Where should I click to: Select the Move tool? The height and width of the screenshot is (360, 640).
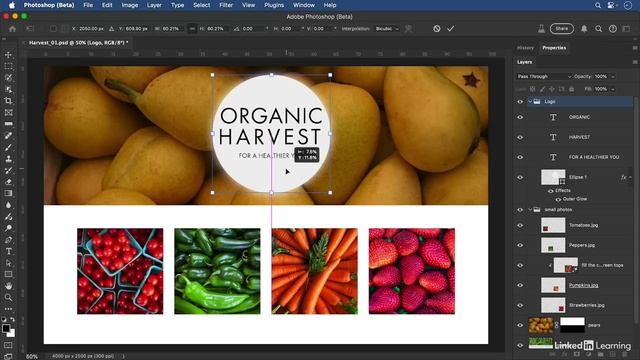point(8,55)
